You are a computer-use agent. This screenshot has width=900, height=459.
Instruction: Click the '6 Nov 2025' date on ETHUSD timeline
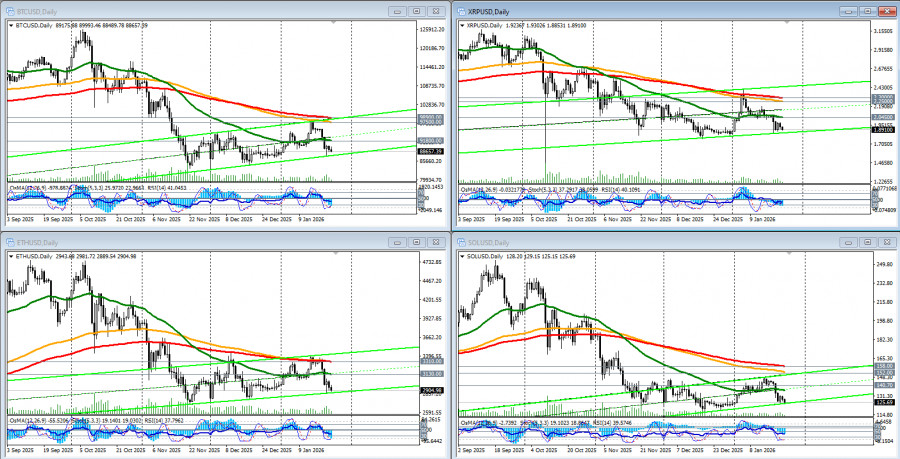168,451
